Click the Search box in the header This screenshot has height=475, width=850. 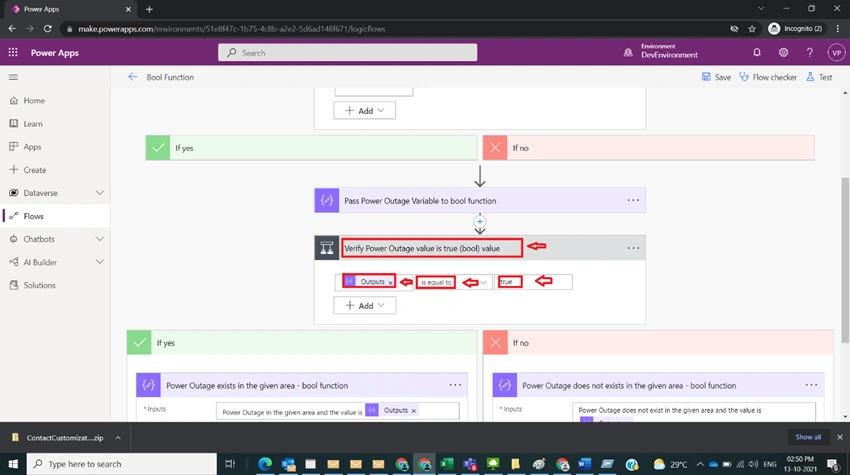(347, 53)
